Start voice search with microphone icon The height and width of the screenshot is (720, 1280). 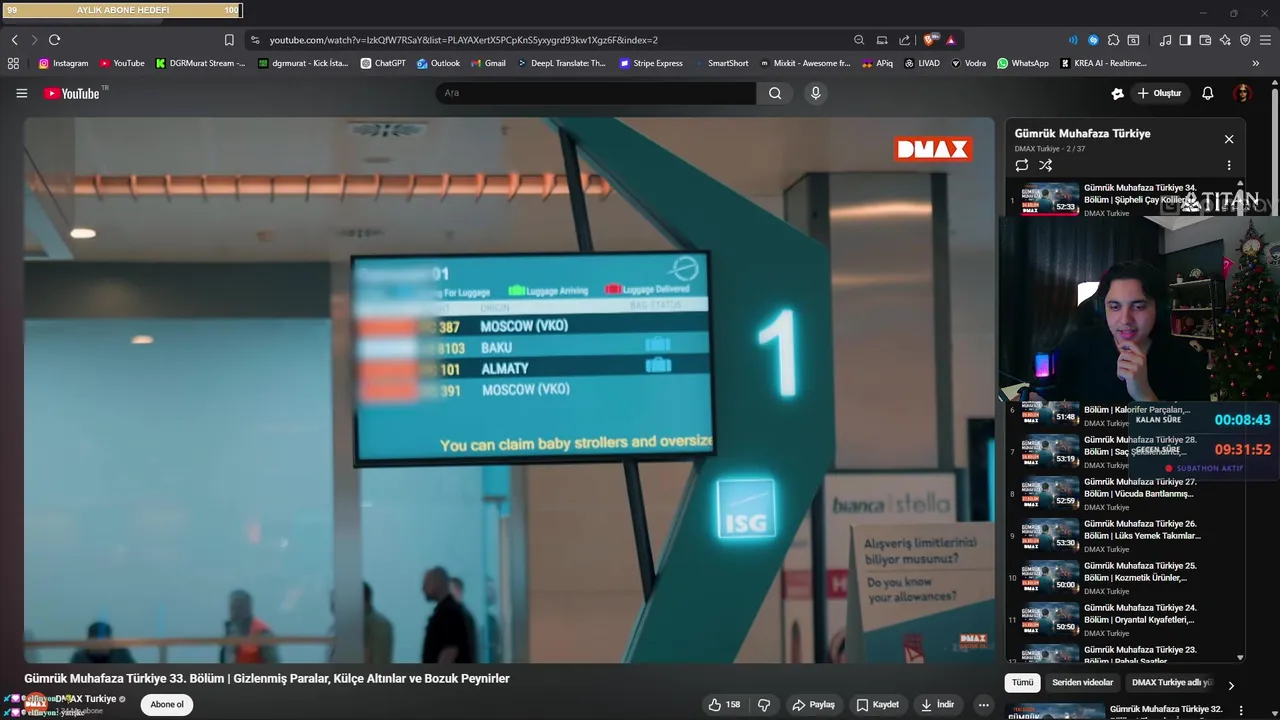pos(816,93)
